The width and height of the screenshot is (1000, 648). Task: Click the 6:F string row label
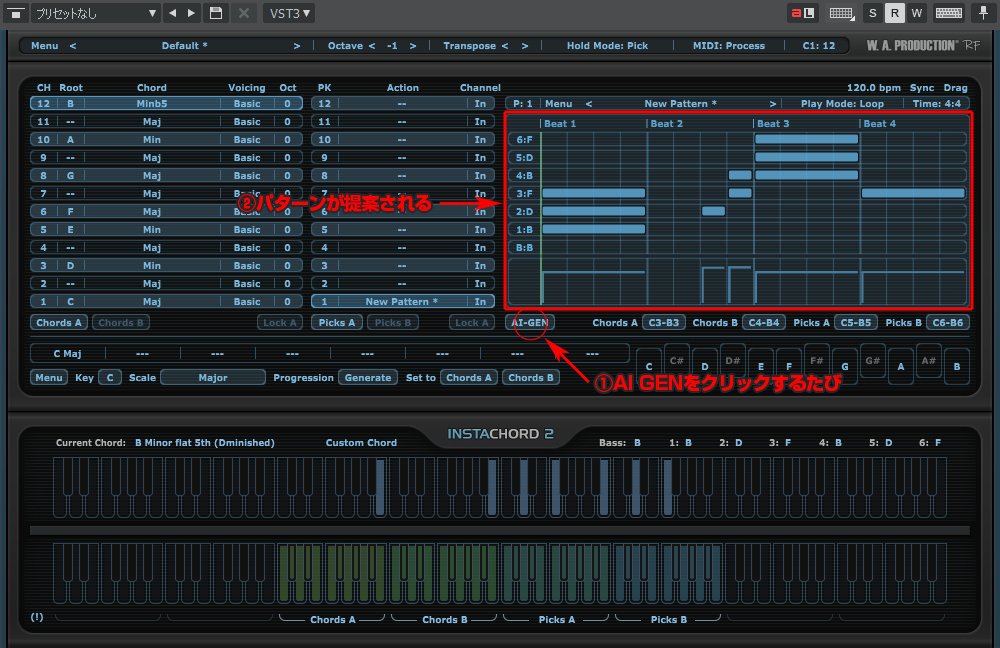click(524, 140)
